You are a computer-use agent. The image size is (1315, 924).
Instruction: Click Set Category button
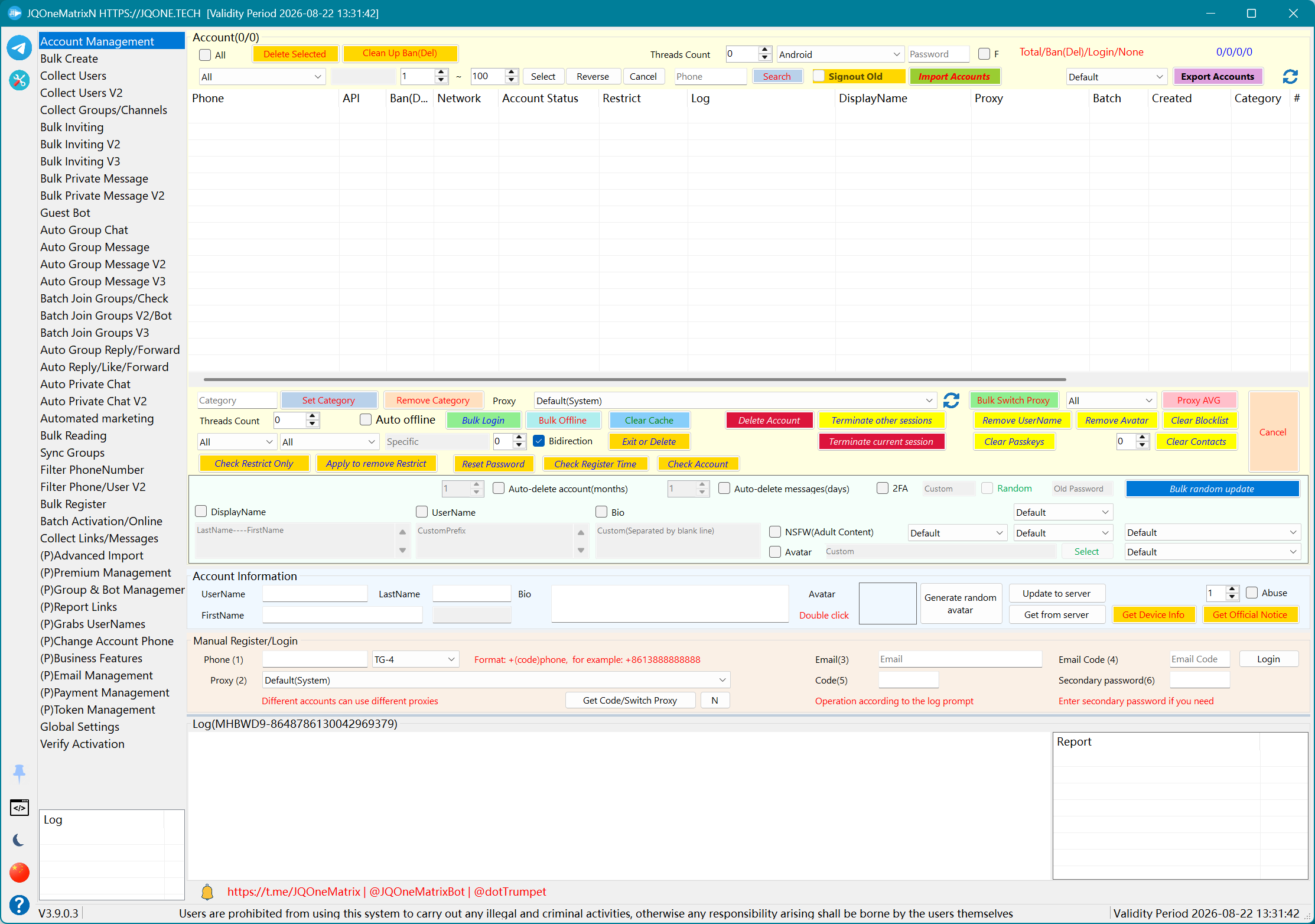point(328,400)
